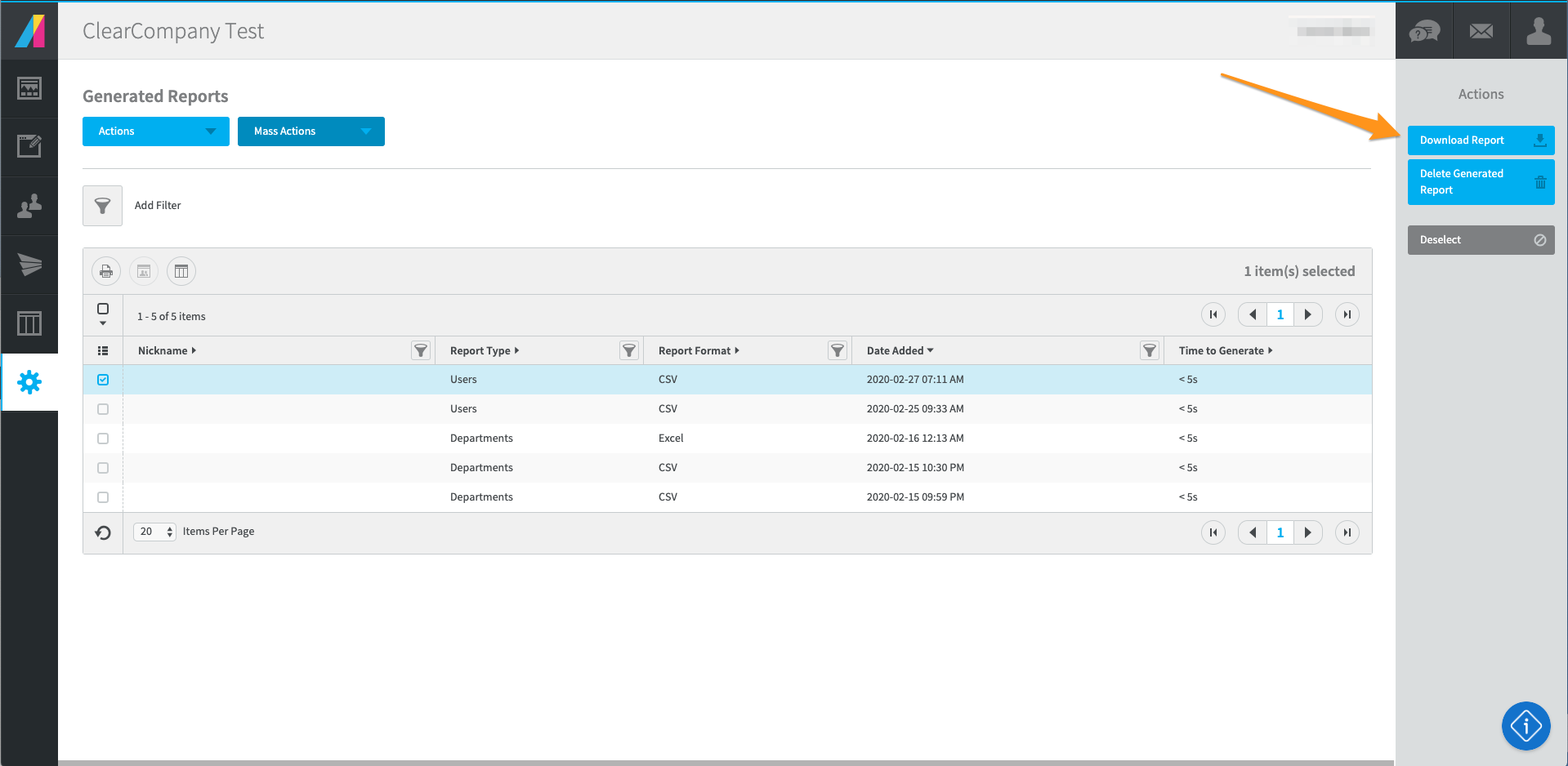Open the column chooser icon
This screenshot has width=1568, height=766.
[181, 271]
